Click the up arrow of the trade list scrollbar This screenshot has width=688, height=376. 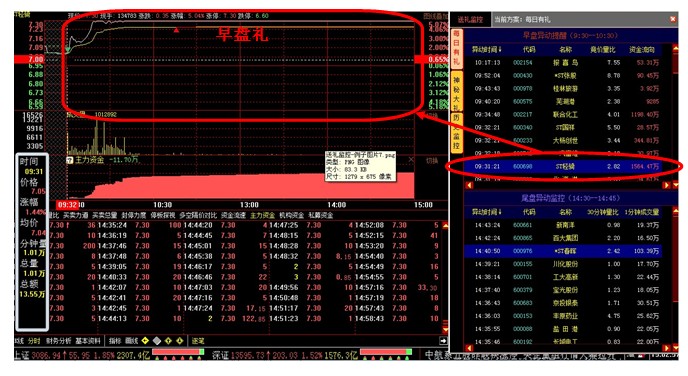(445, 226)
